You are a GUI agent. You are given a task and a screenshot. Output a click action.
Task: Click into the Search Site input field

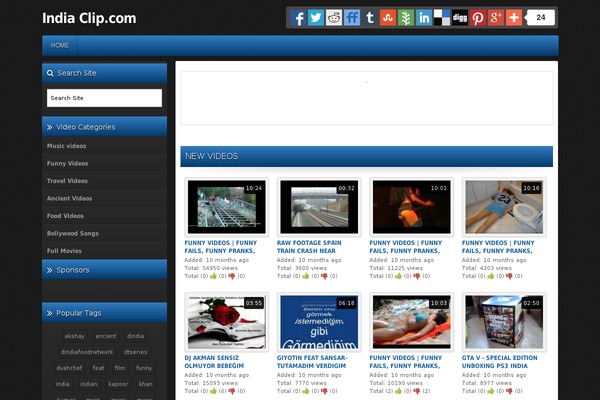click(x=104, y=98)
